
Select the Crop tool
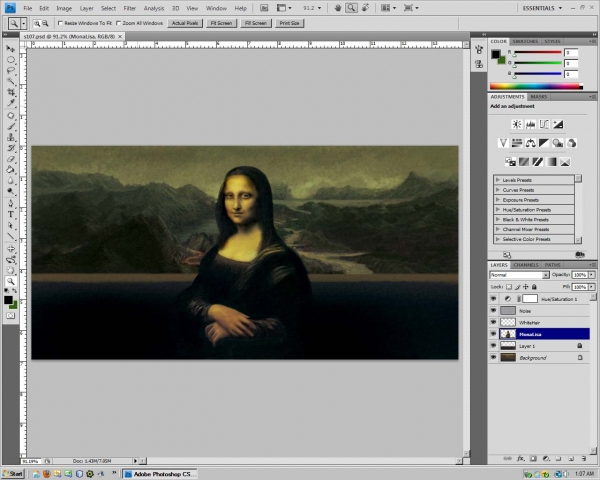pos(10,92)
